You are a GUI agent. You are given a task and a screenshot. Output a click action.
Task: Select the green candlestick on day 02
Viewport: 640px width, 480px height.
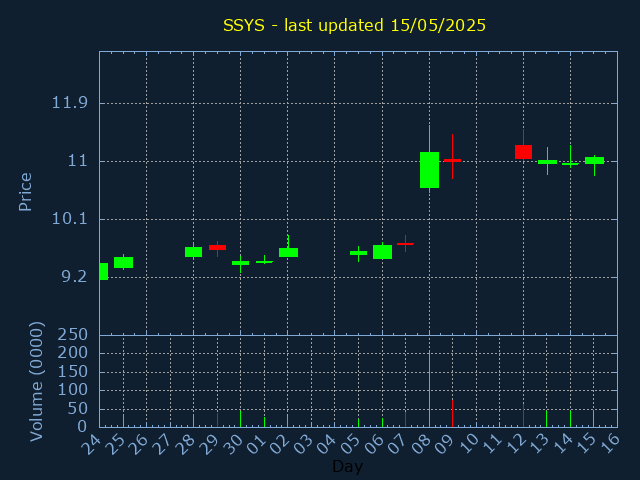pos(288,252)
